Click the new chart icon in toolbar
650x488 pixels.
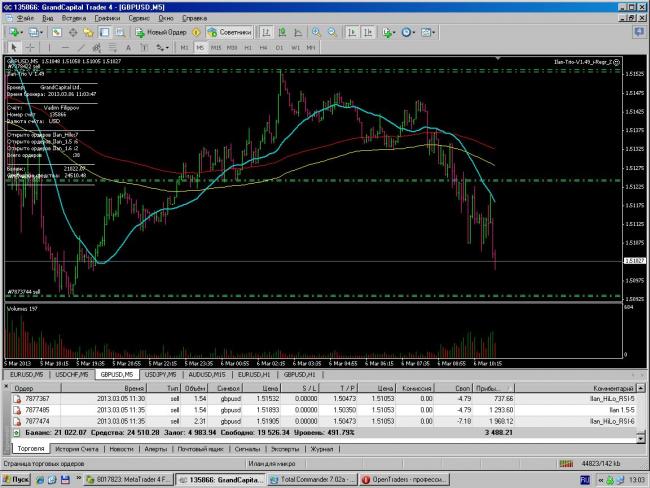[x=13, y=32]
